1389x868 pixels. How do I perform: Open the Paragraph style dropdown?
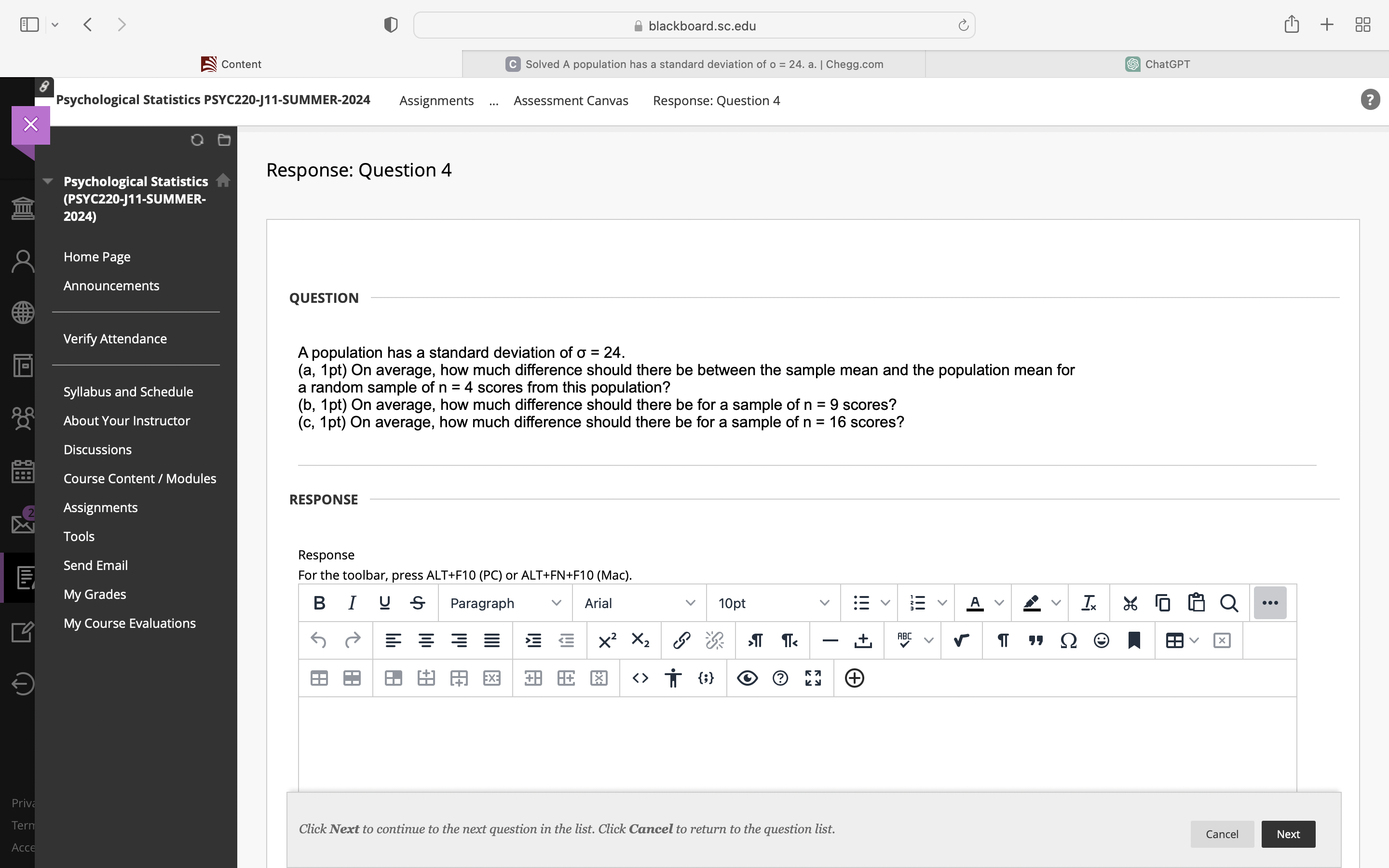(504, 603)
